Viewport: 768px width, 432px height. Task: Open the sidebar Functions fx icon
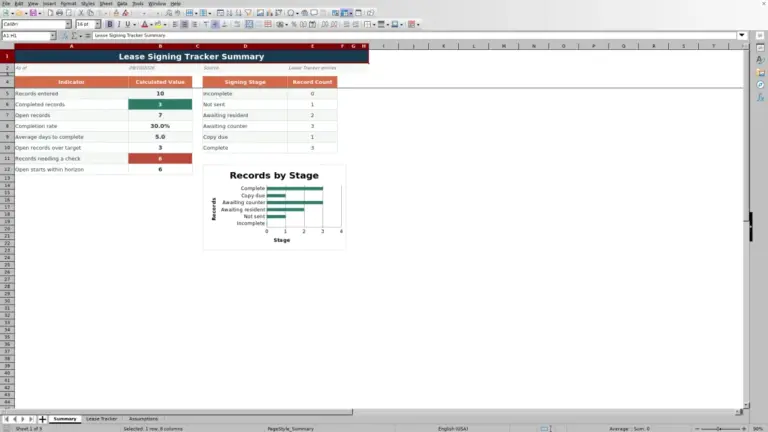760,97
